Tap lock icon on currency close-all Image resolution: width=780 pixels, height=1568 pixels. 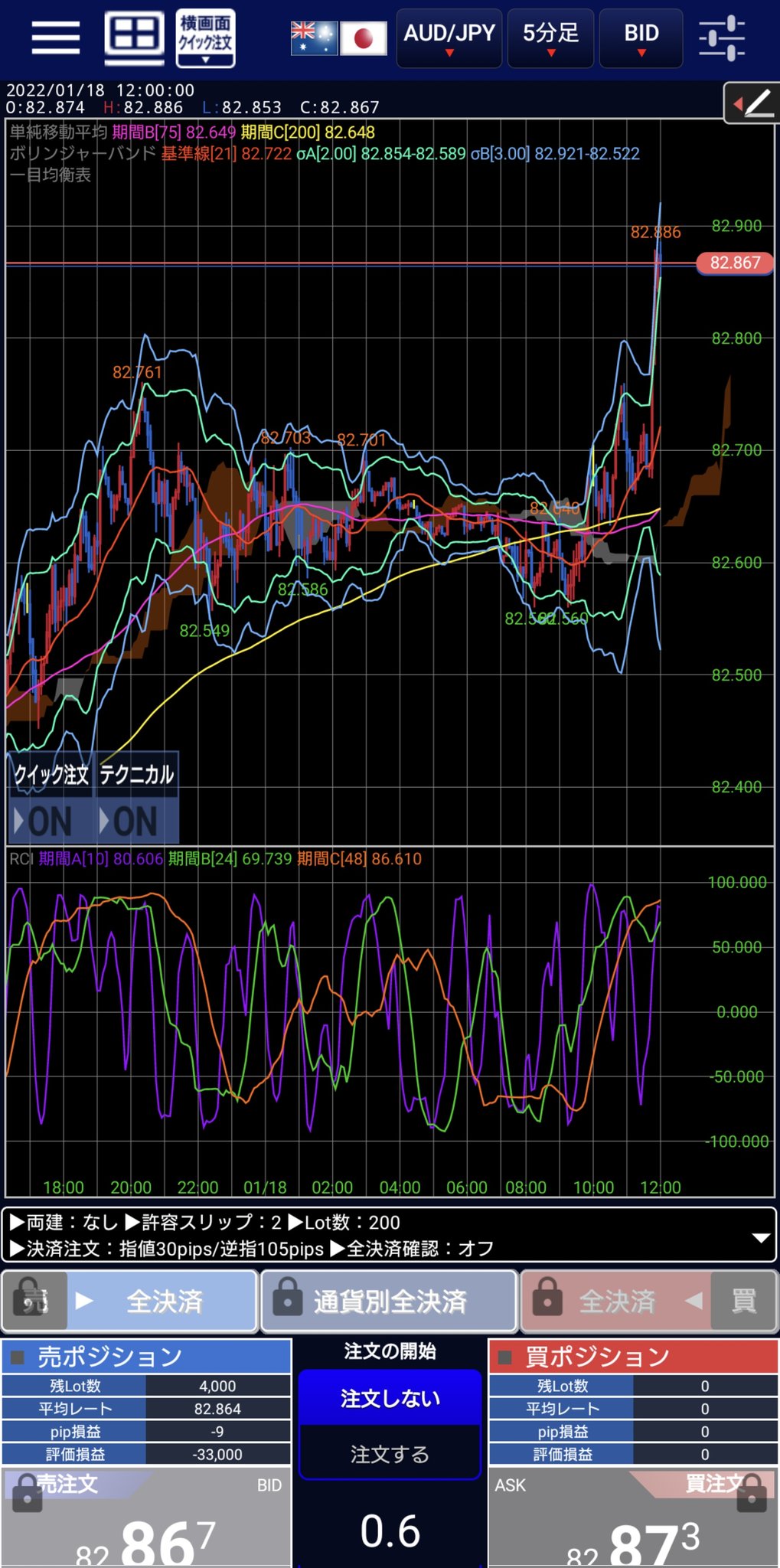point(288,1296)
